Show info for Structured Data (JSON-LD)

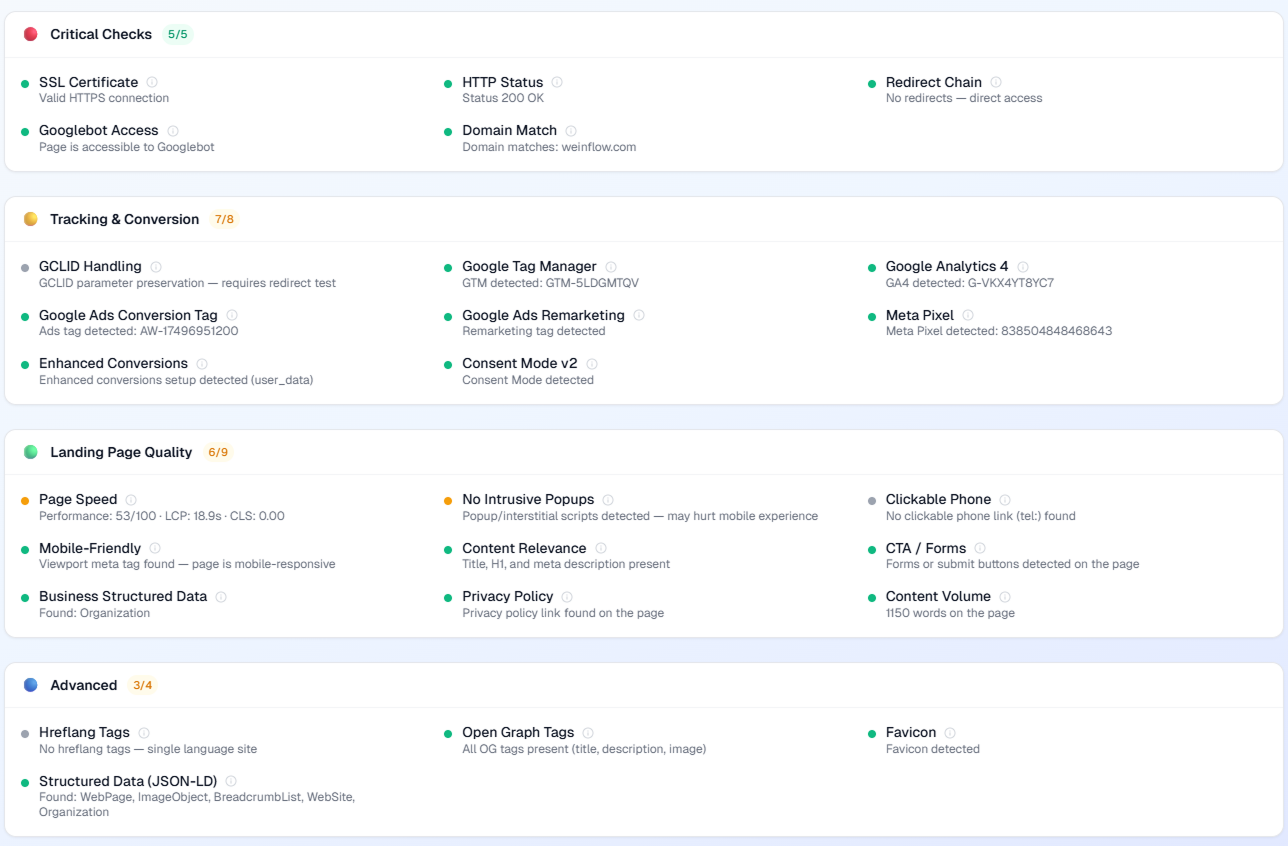(231, 781)
